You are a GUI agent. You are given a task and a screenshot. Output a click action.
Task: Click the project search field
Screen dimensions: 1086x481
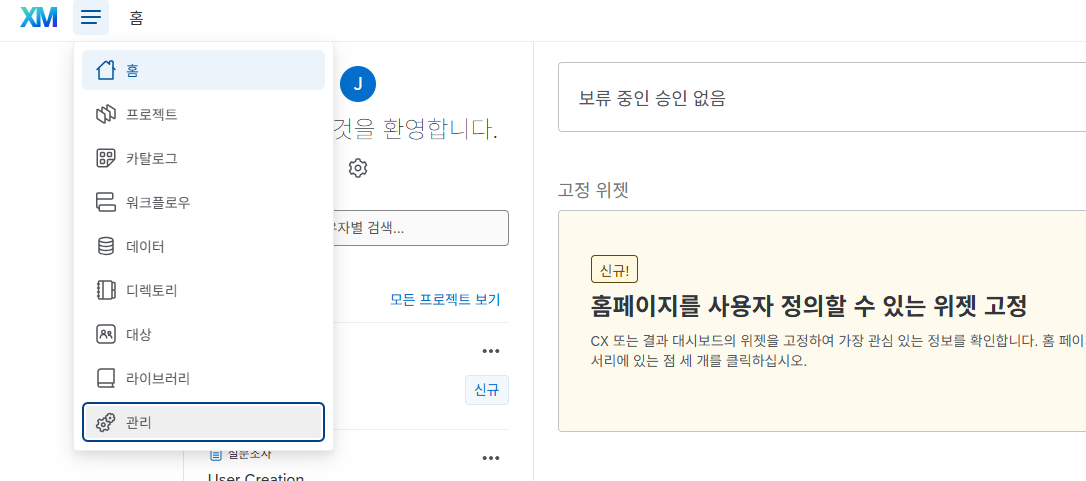coord(421,228)
